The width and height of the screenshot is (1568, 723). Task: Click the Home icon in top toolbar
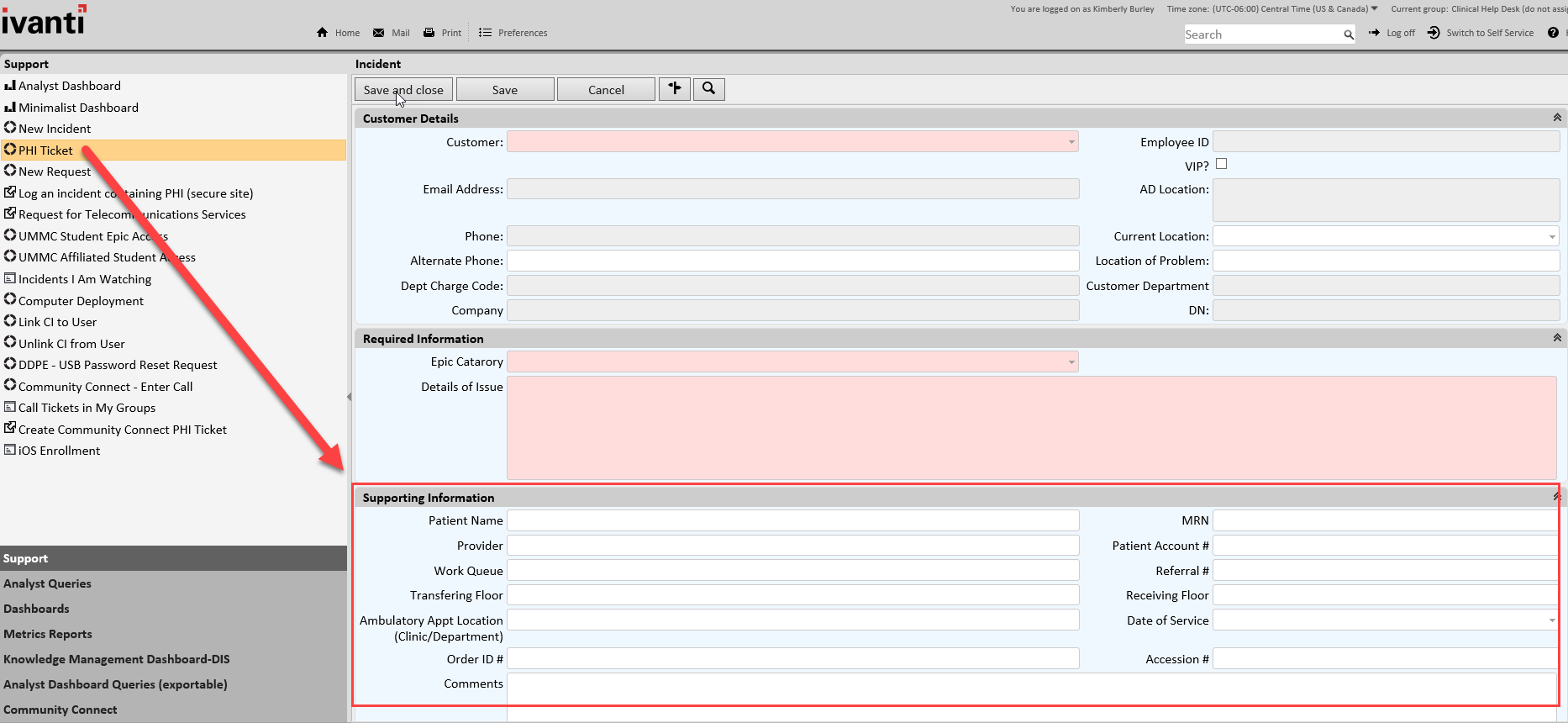click(x=322, y=33)
